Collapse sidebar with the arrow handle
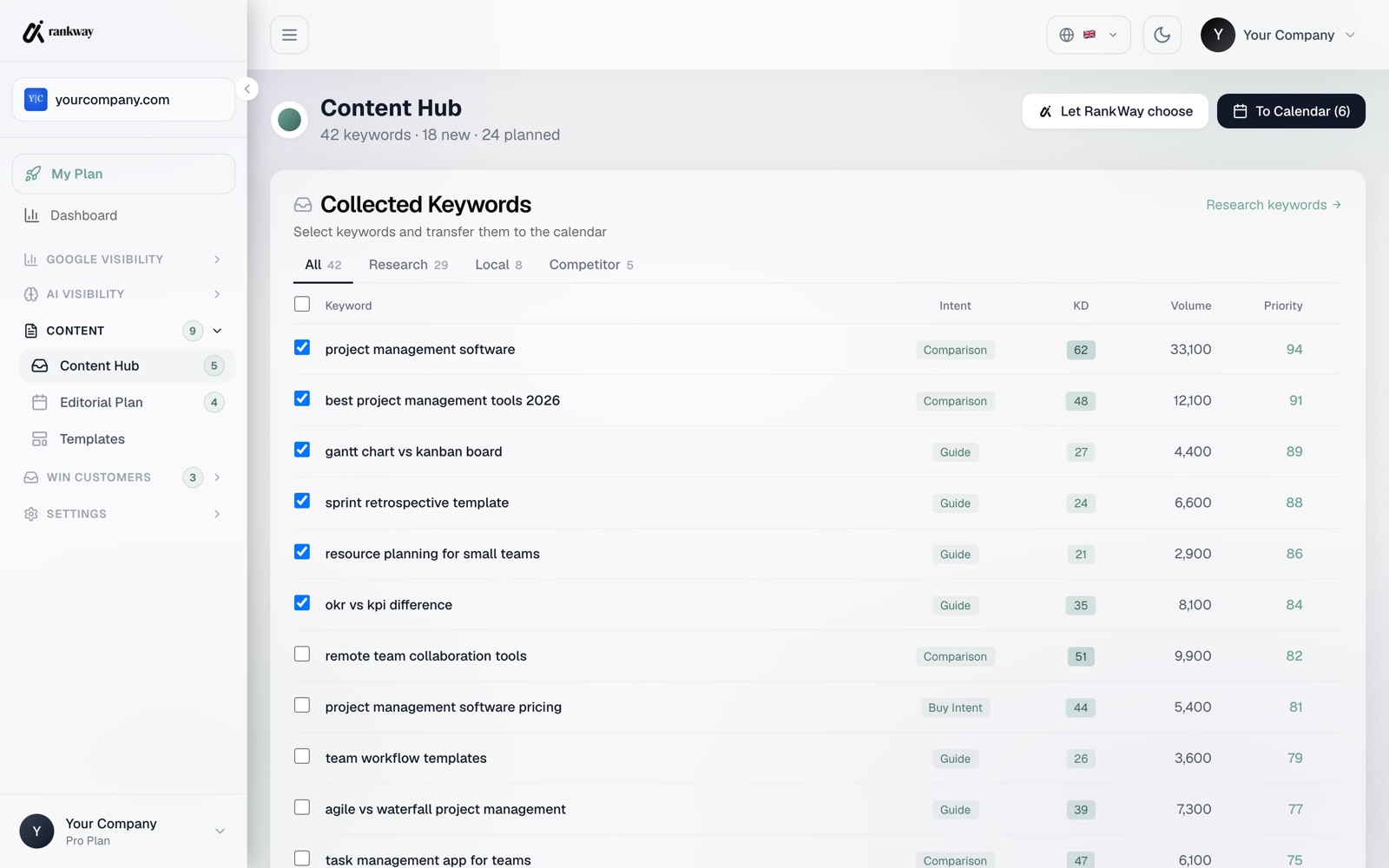This screenshot has height=868, width=1389. (247, 89)
